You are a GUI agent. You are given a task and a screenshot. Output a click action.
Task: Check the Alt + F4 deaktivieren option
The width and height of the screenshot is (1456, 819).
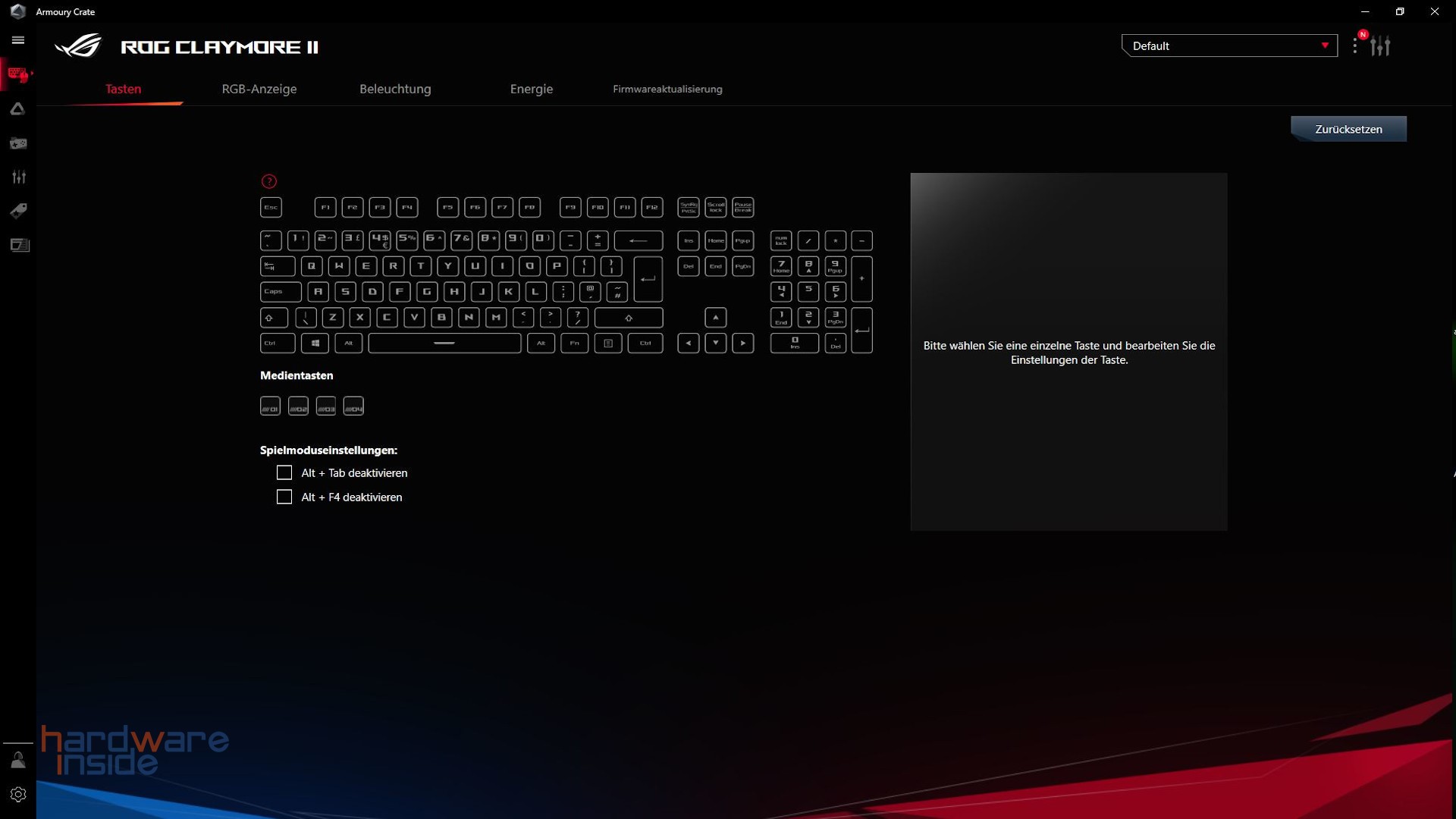(284, 497)
